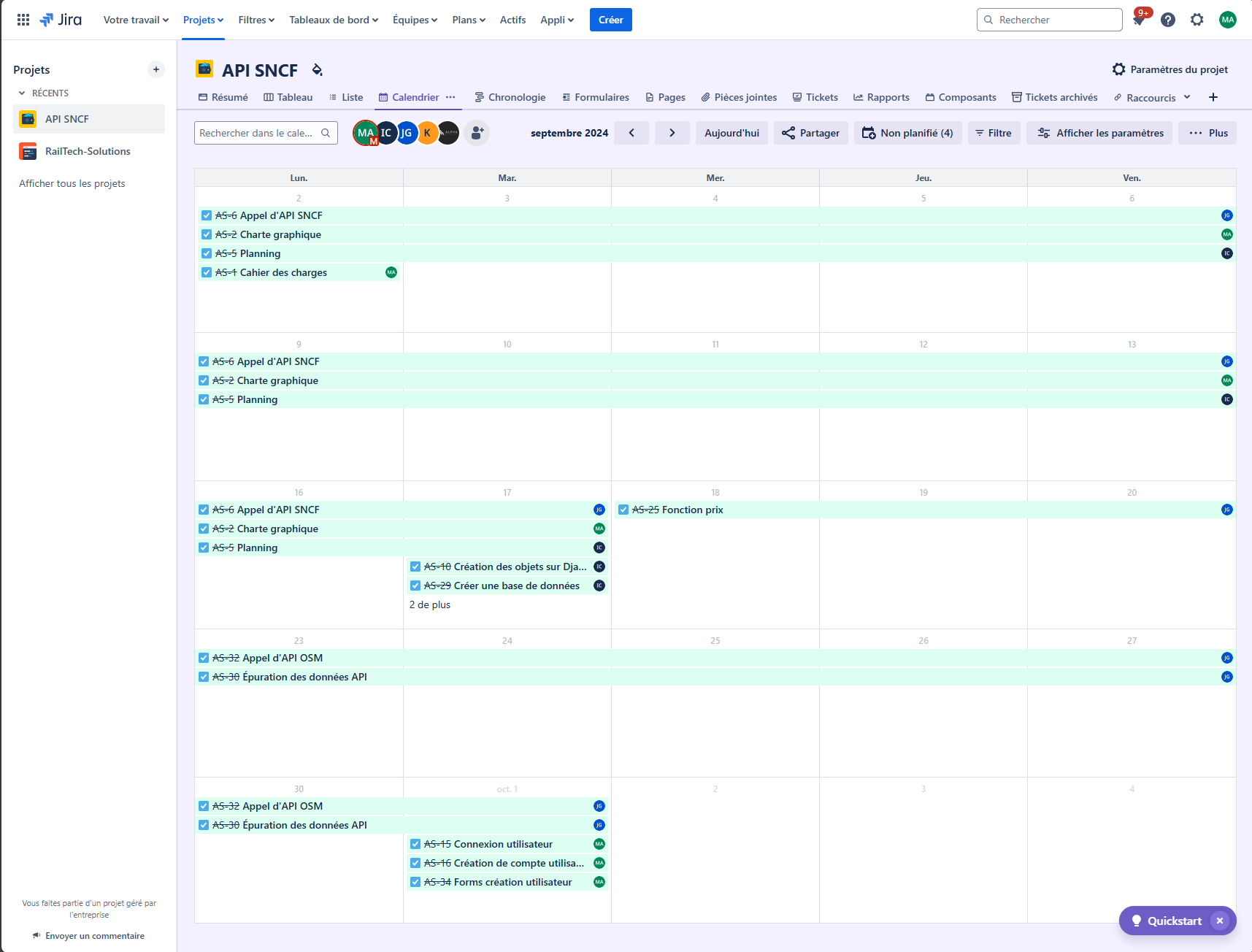Toggle checkbox of AS-34 Forms création utilisateur
The height and width of the screenshot is (952, 1252).
(415, 882)
